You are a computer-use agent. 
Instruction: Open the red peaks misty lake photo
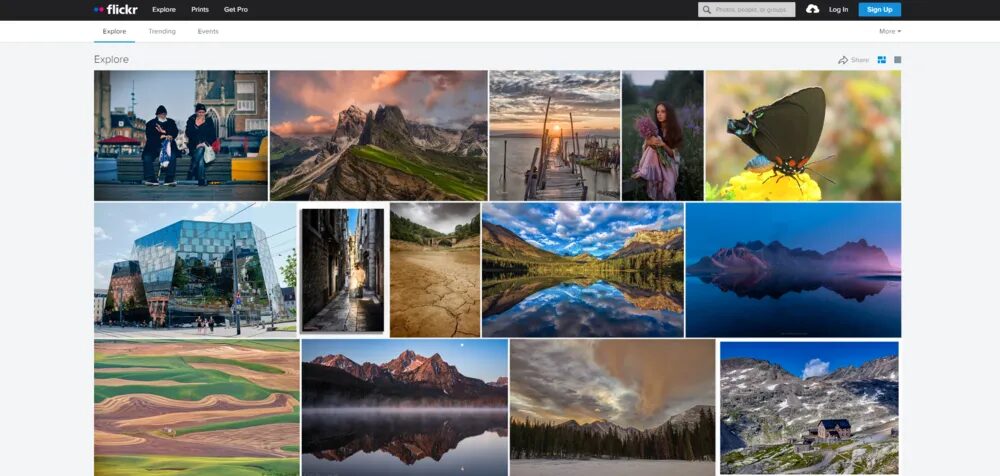[404, 407]
